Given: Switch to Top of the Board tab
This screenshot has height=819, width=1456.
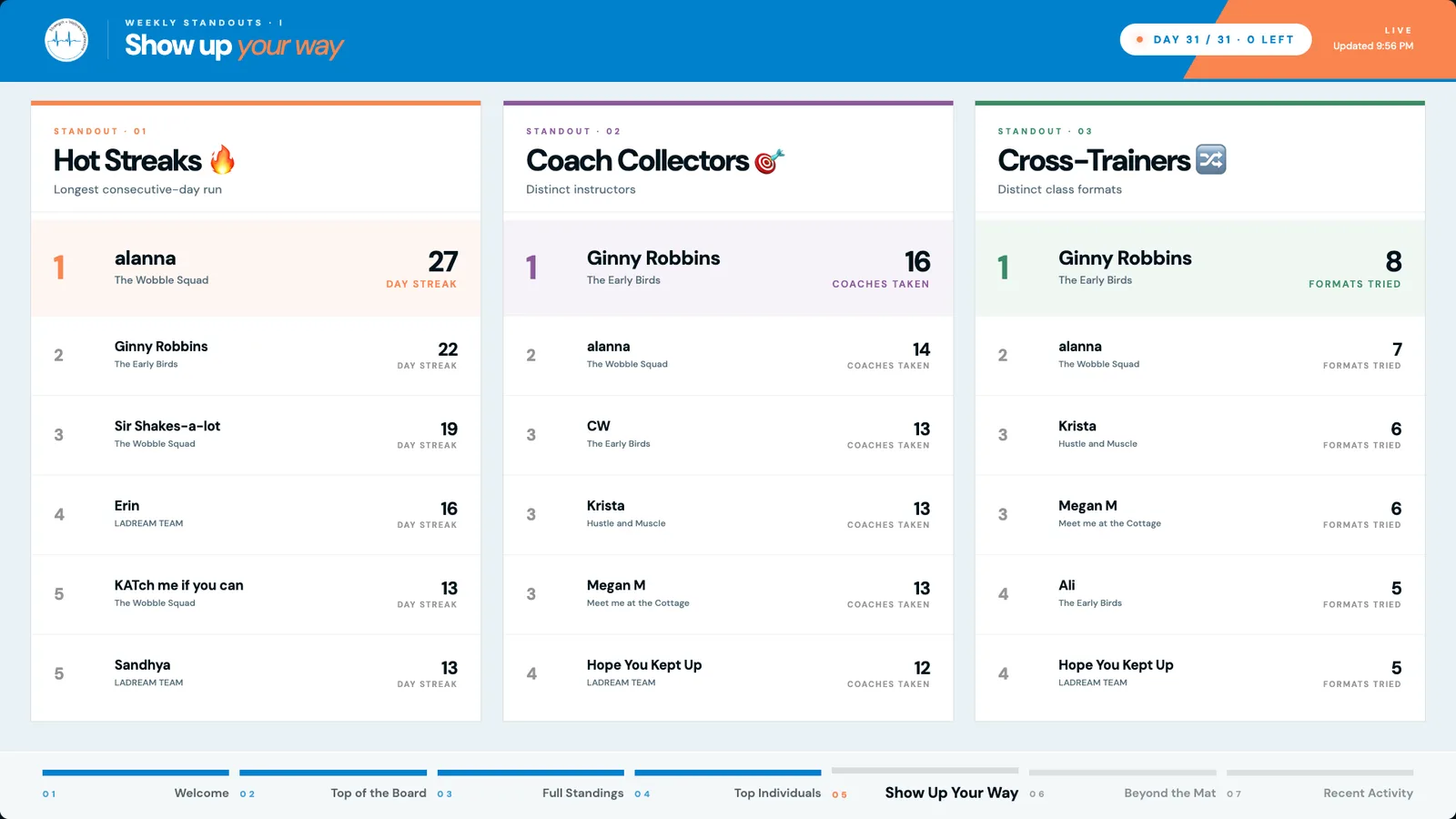Looking at the screenshot, I should tap(333, 785).
